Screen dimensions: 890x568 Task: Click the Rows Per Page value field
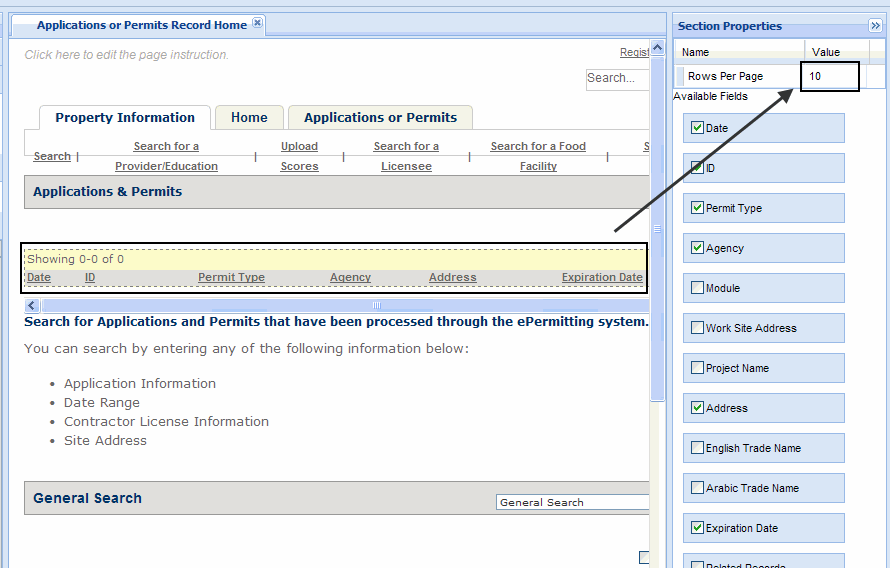[830, 77]
